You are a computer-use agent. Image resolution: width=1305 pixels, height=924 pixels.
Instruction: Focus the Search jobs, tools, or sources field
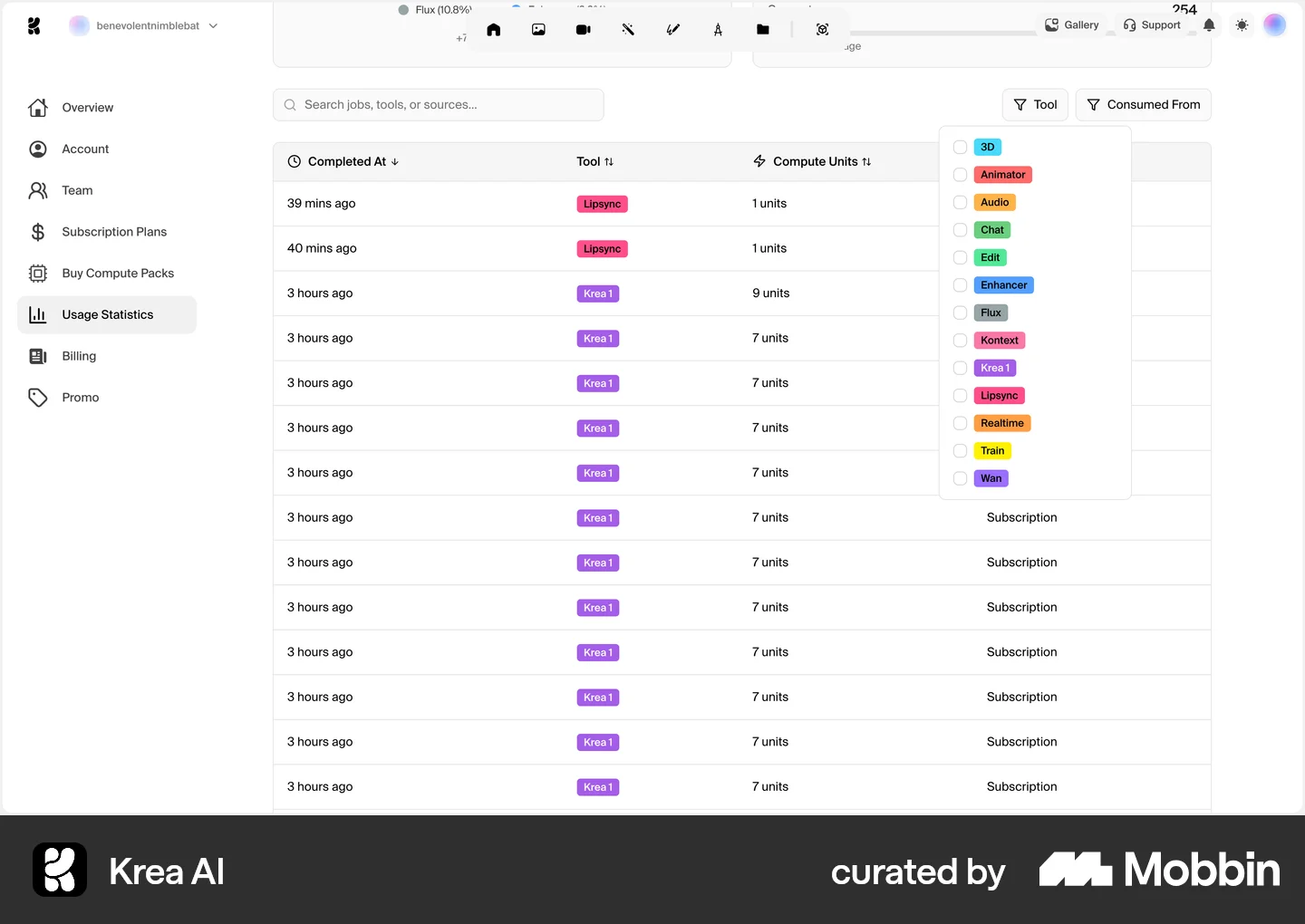pyautogui.click(x=439, y=105)
